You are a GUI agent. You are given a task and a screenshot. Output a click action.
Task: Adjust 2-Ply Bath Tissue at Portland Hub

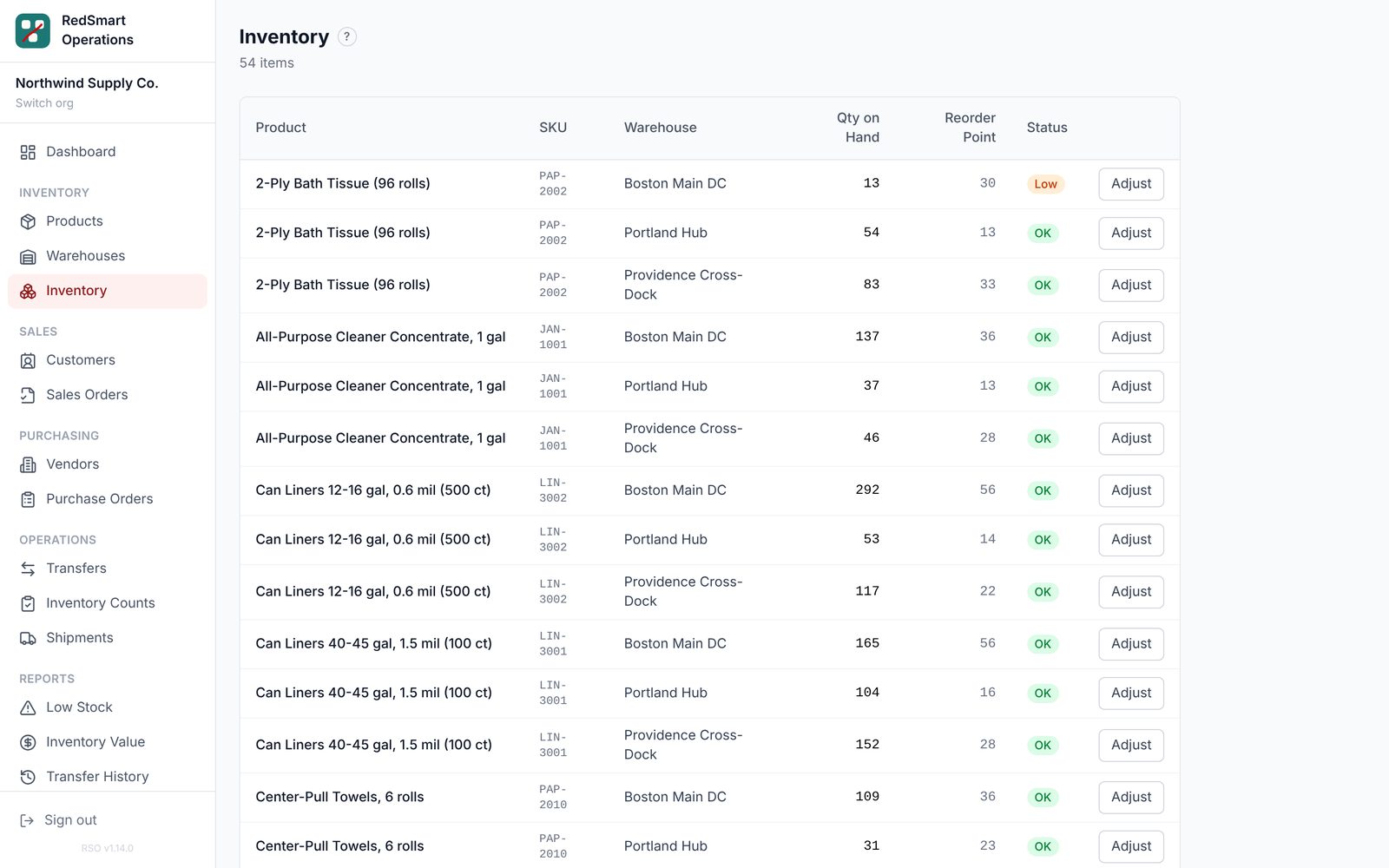point(1131,233)
